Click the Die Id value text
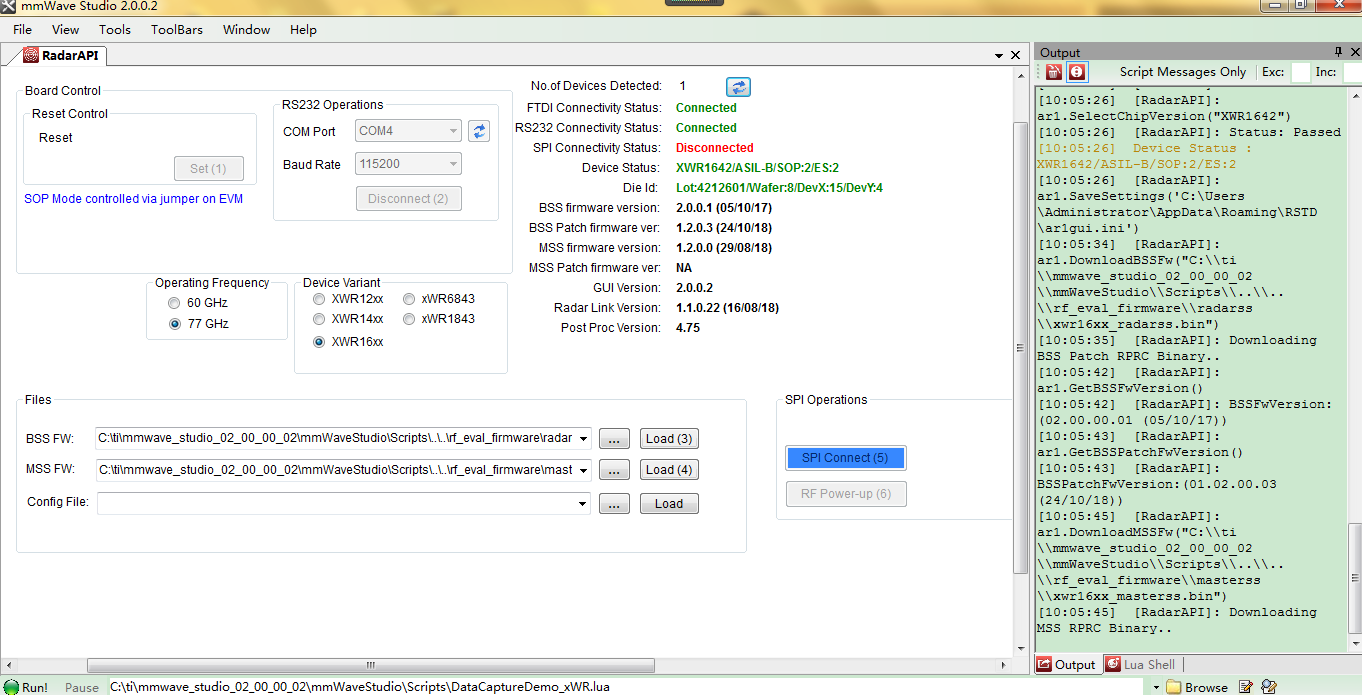Viewport: 1362px width, 695px height. (779, 188)
